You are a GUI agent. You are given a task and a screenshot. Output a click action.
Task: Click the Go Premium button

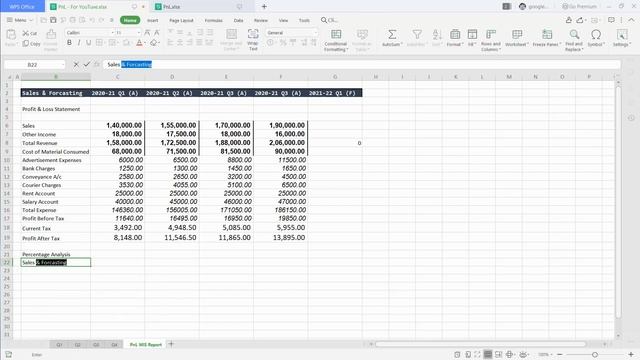click(579, 7)
